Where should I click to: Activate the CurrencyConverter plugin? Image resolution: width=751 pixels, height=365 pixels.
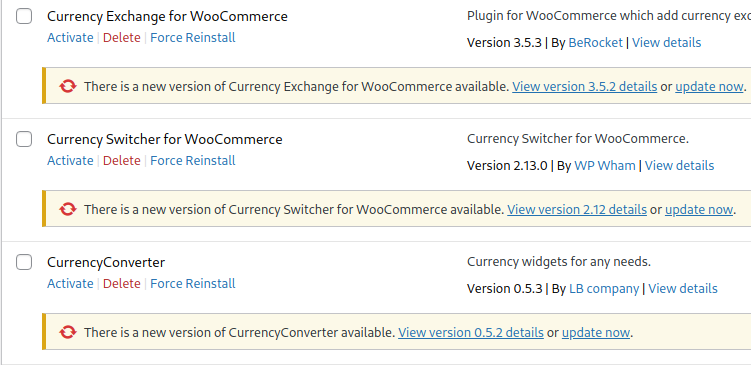click(x=70, y=284)
